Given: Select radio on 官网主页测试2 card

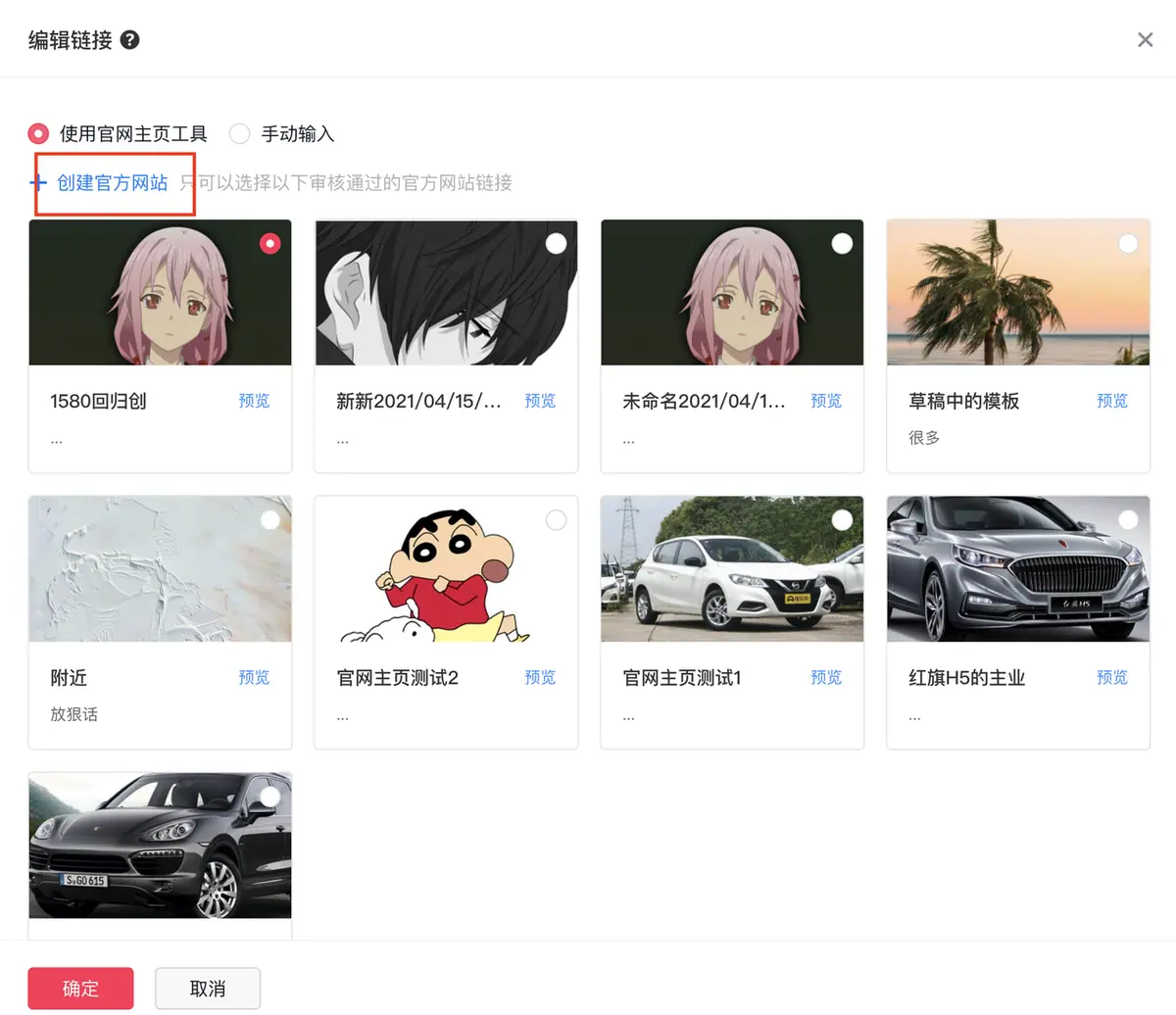Looking at the screenshot, I should tap(556, 519).
